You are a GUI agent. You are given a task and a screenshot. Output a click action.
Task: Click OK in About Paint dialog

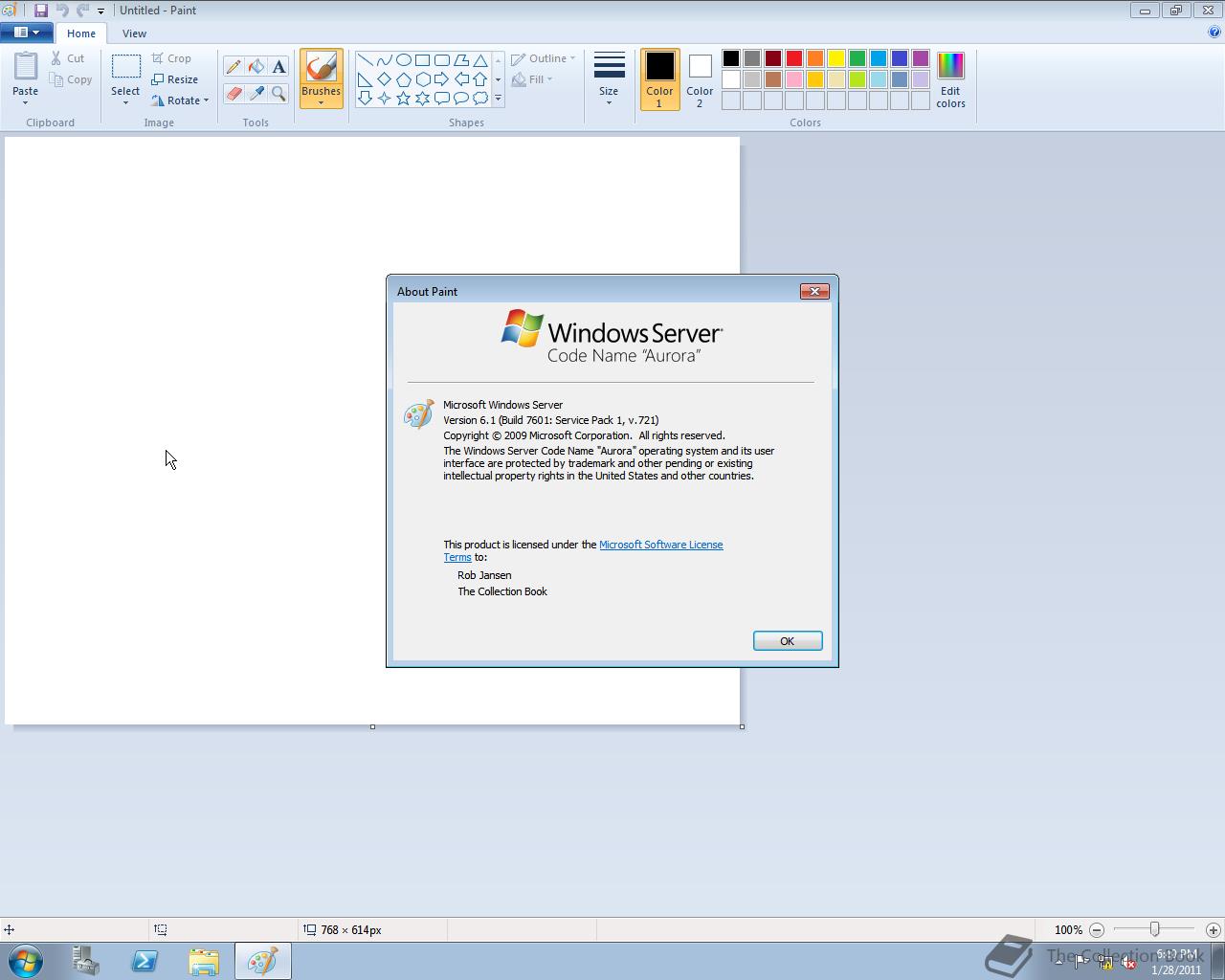click(788, 641)
